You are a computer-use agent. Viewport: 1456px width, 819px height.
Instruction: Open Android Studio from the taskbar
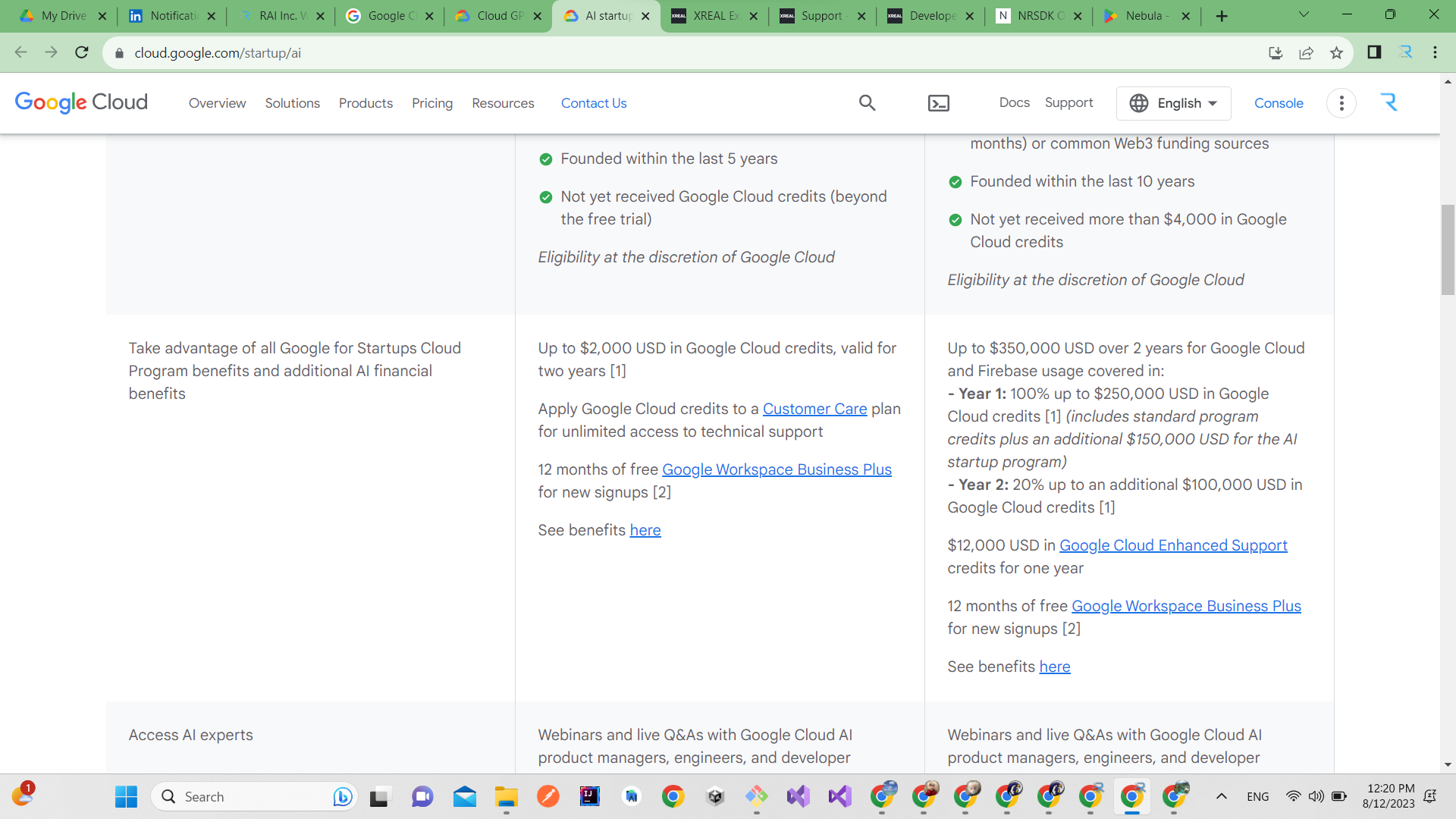(x=632, y=796)
